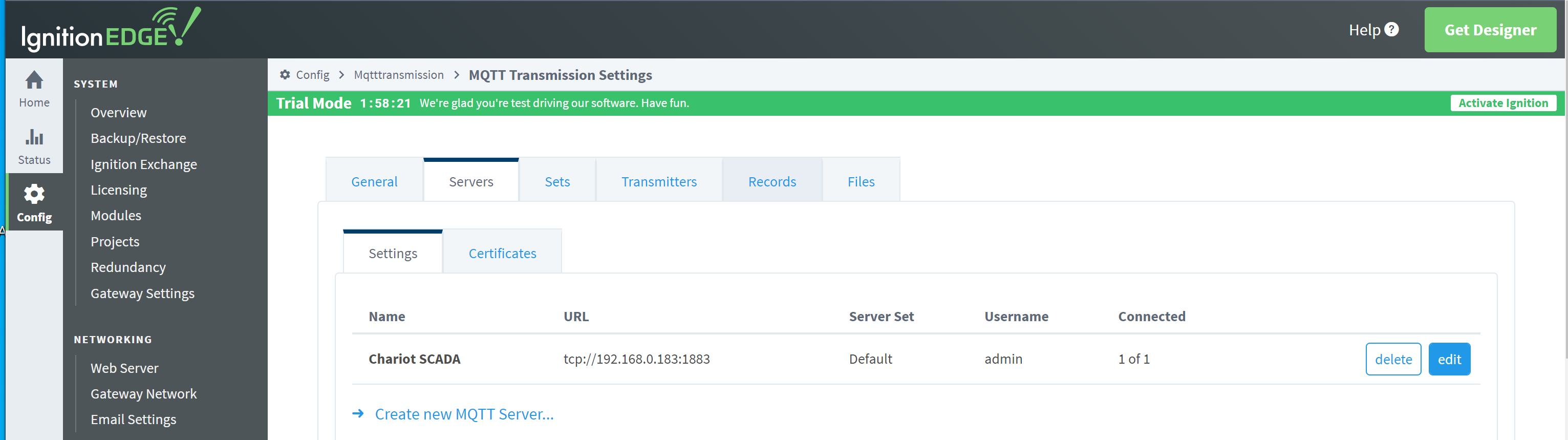Select the Config gear icon
The height and width of the screenshot is (440, 1568).
[x=34, y=194]
